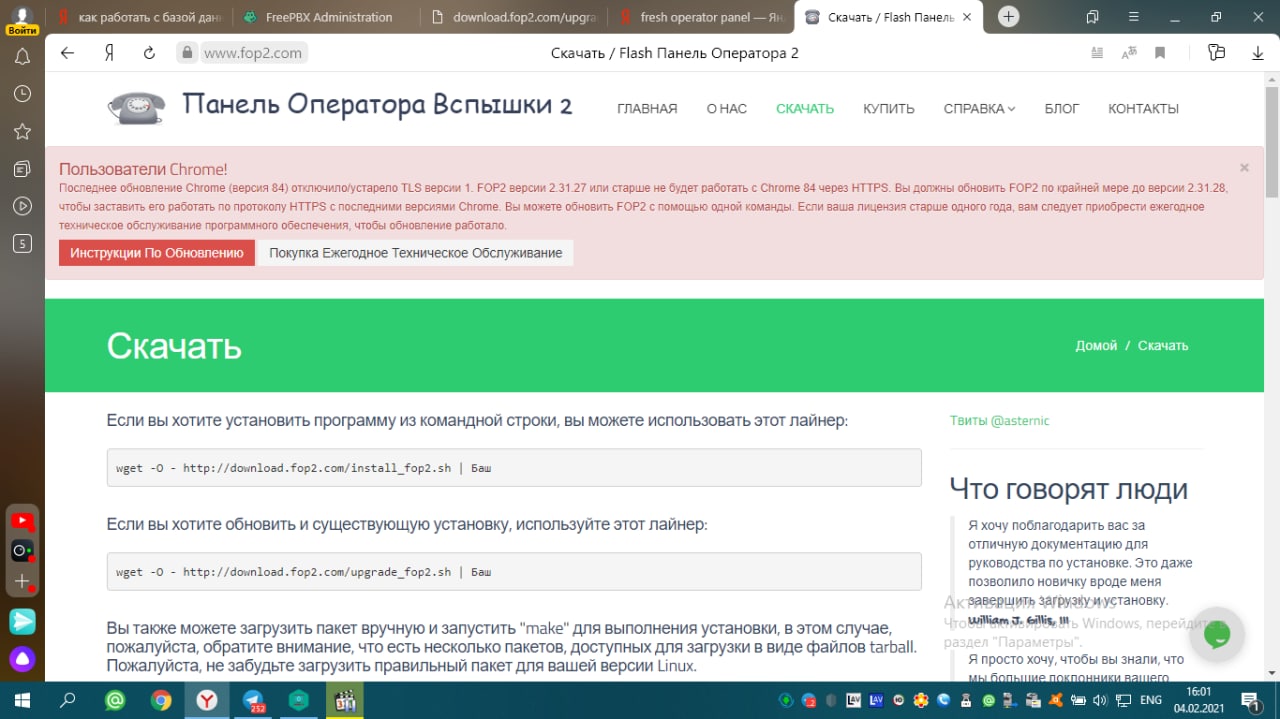
Task: Open Windows search from taskbar
Action: coord(68,700)
